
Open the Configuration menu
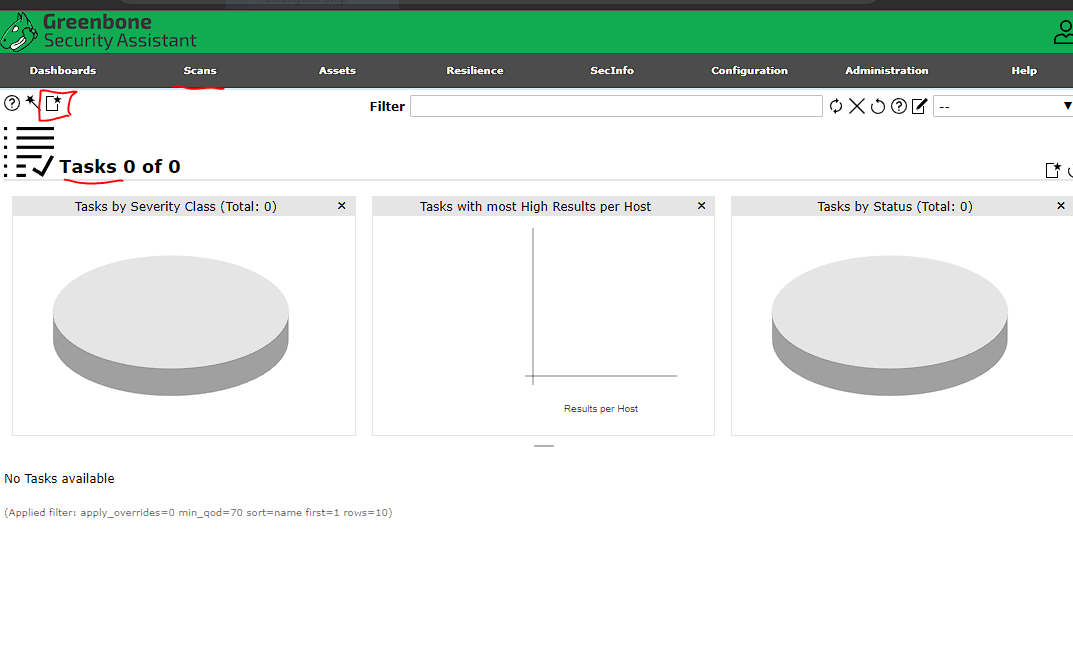(x=749, y=71)
